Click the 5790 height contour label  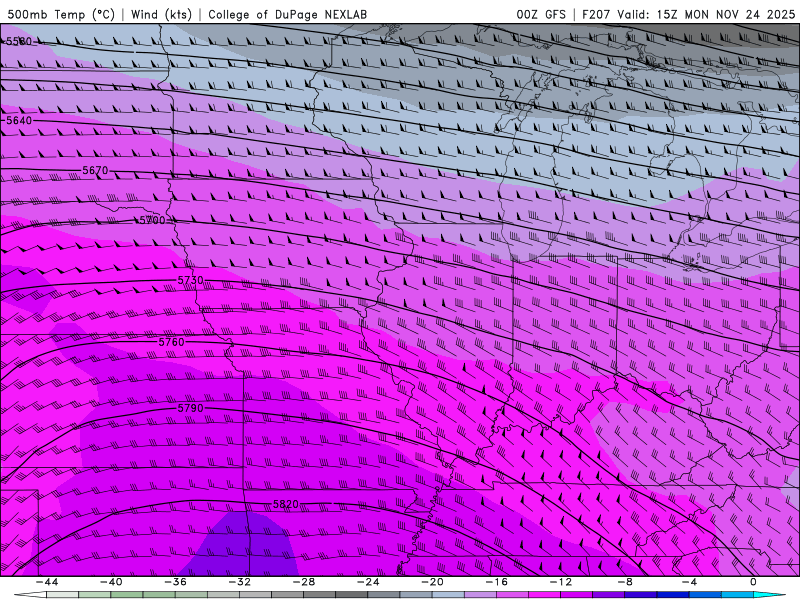click(x=190, y=408)
